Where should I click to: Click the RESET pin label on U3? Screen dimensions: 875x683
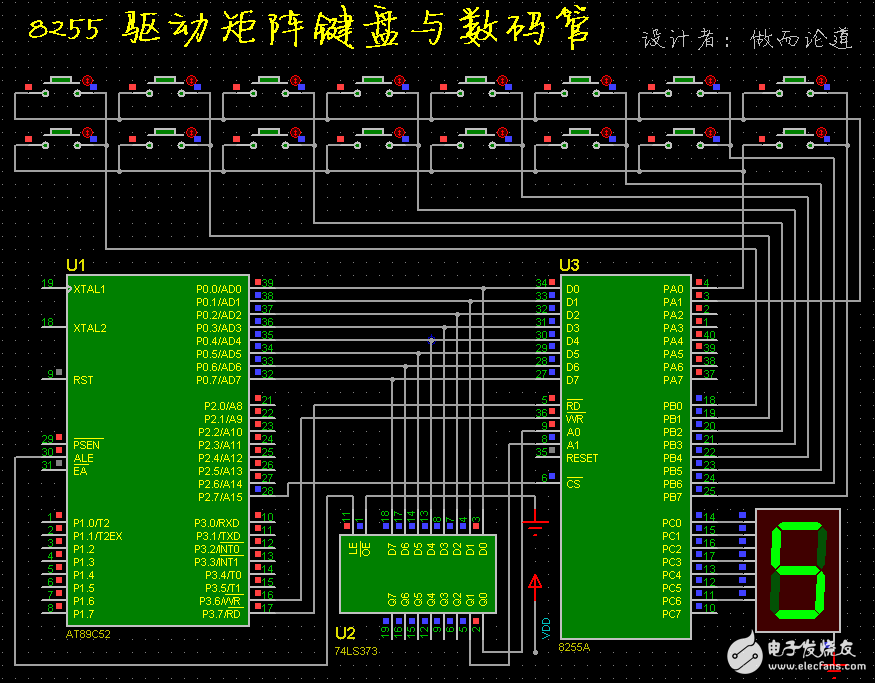582,458
